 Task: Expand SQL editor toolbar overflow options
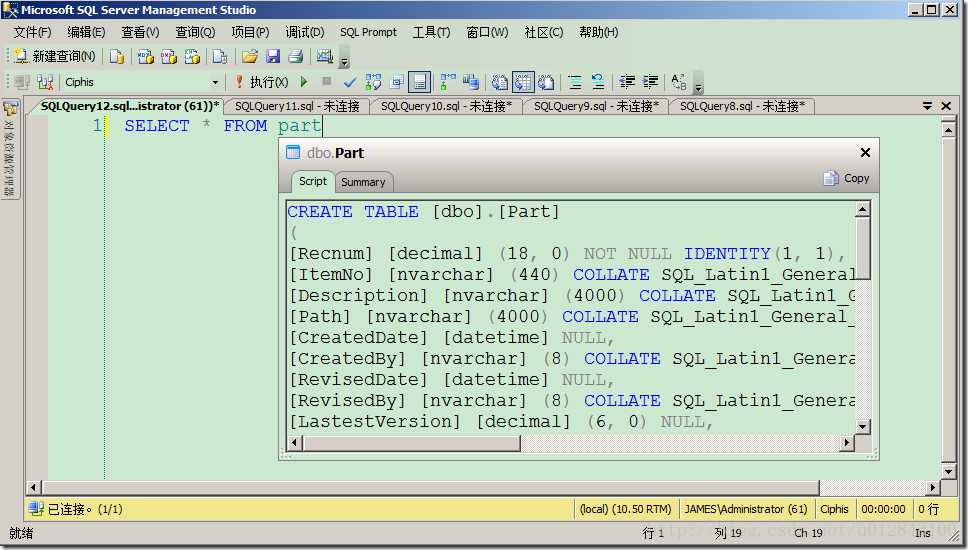click(698, 88)
